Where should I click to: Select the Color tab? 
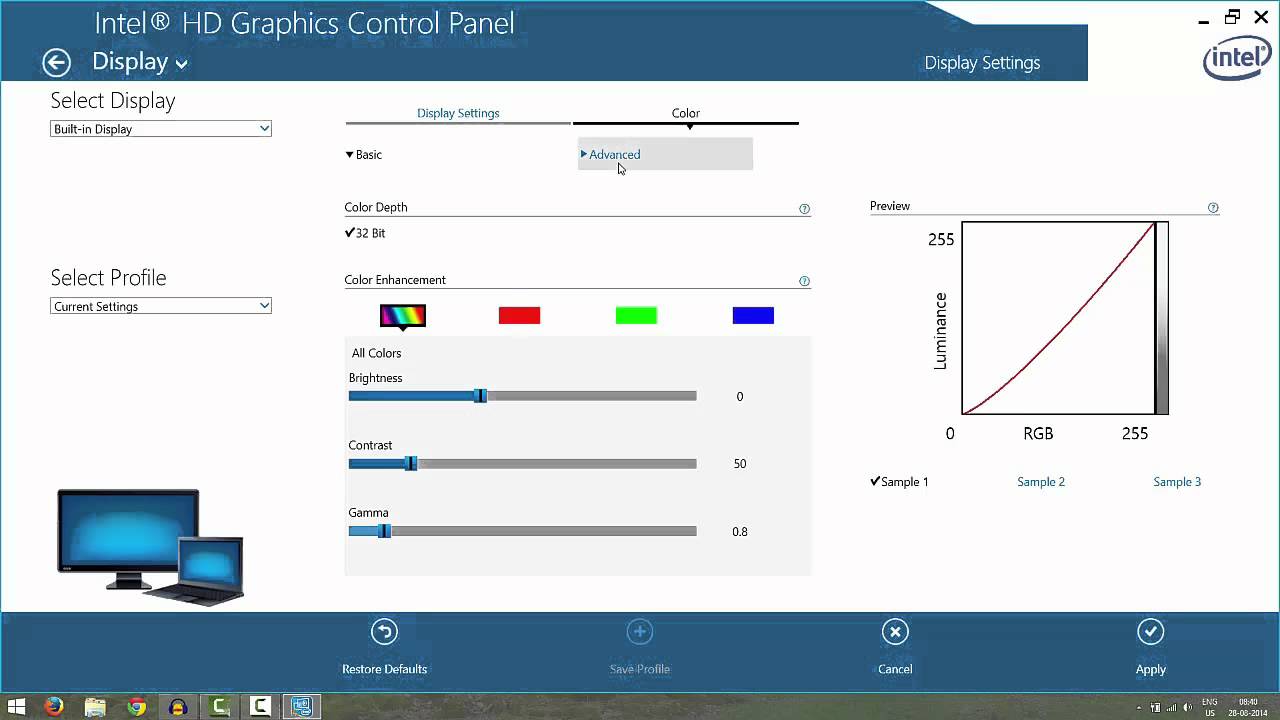click(686, 113)
